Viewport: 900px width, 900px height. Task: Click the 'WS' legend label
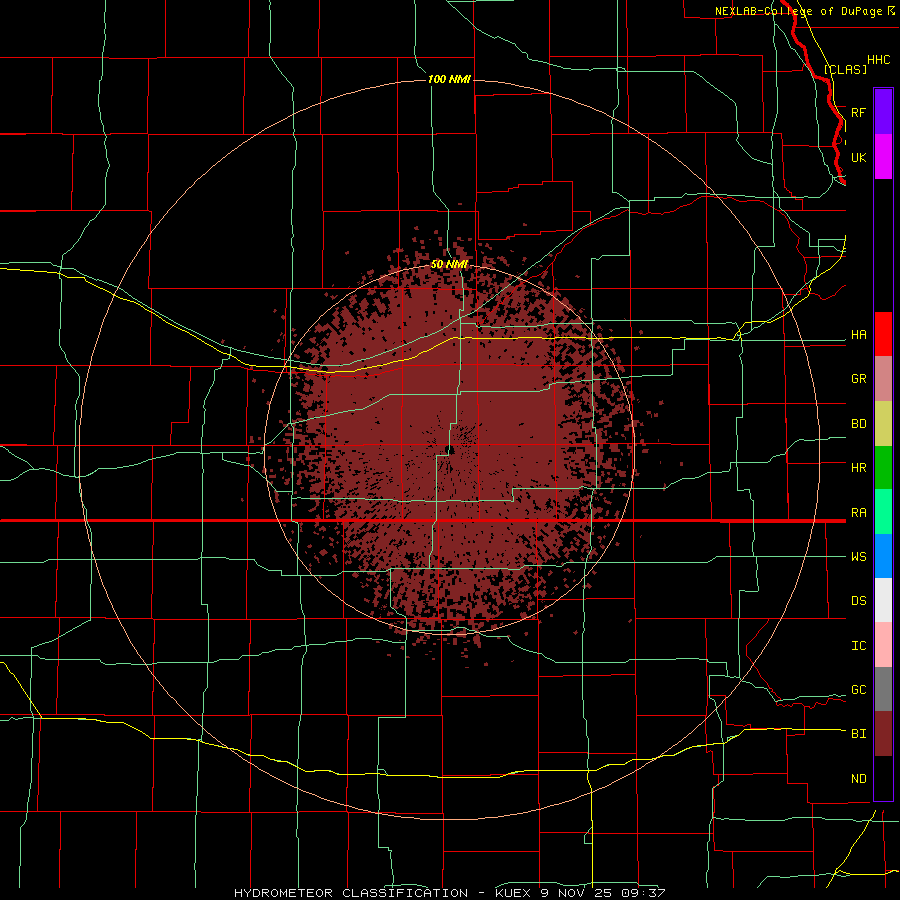858,557
